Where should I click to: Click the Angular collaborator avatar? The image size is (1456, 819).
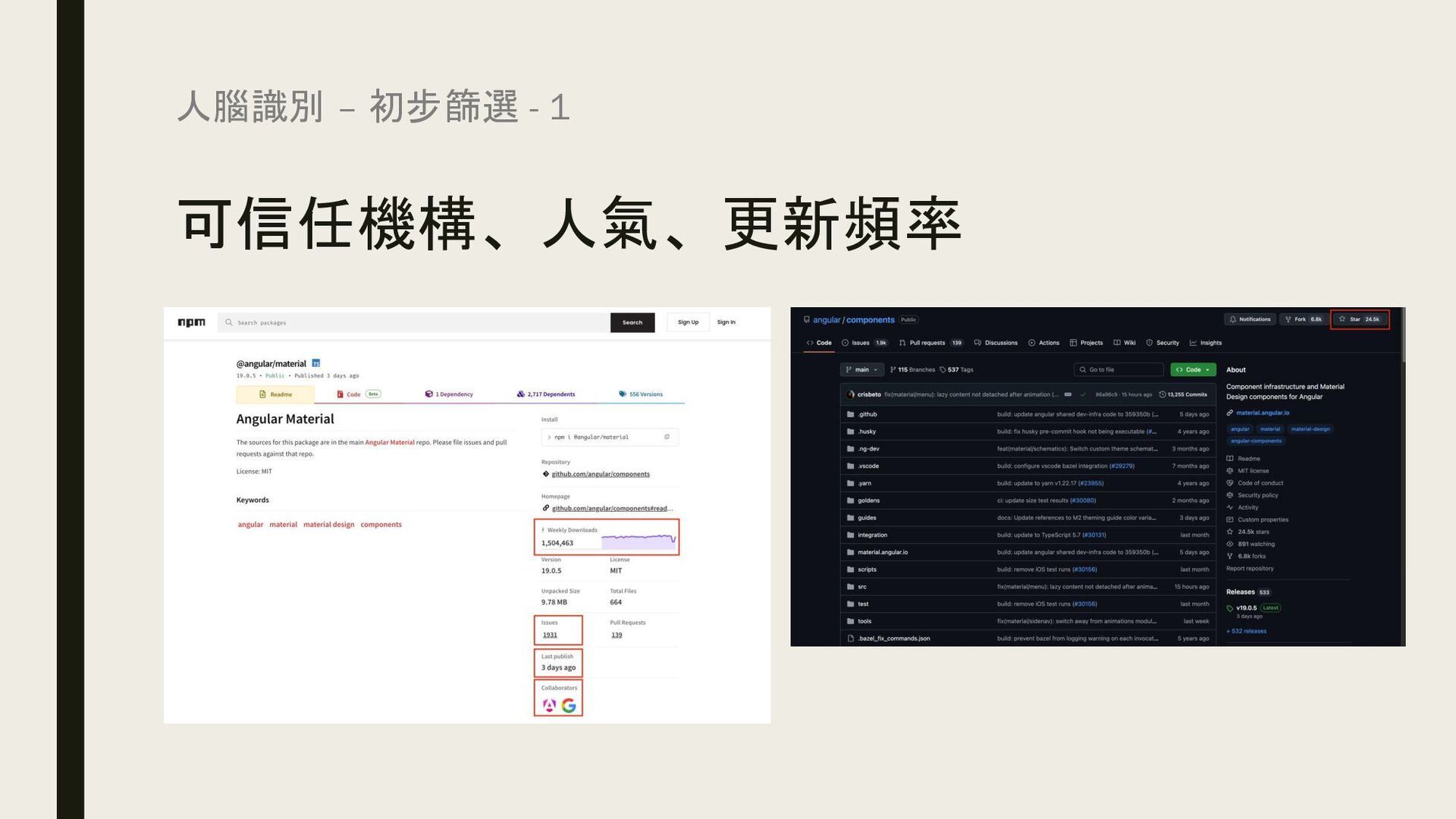click(550, 706)
